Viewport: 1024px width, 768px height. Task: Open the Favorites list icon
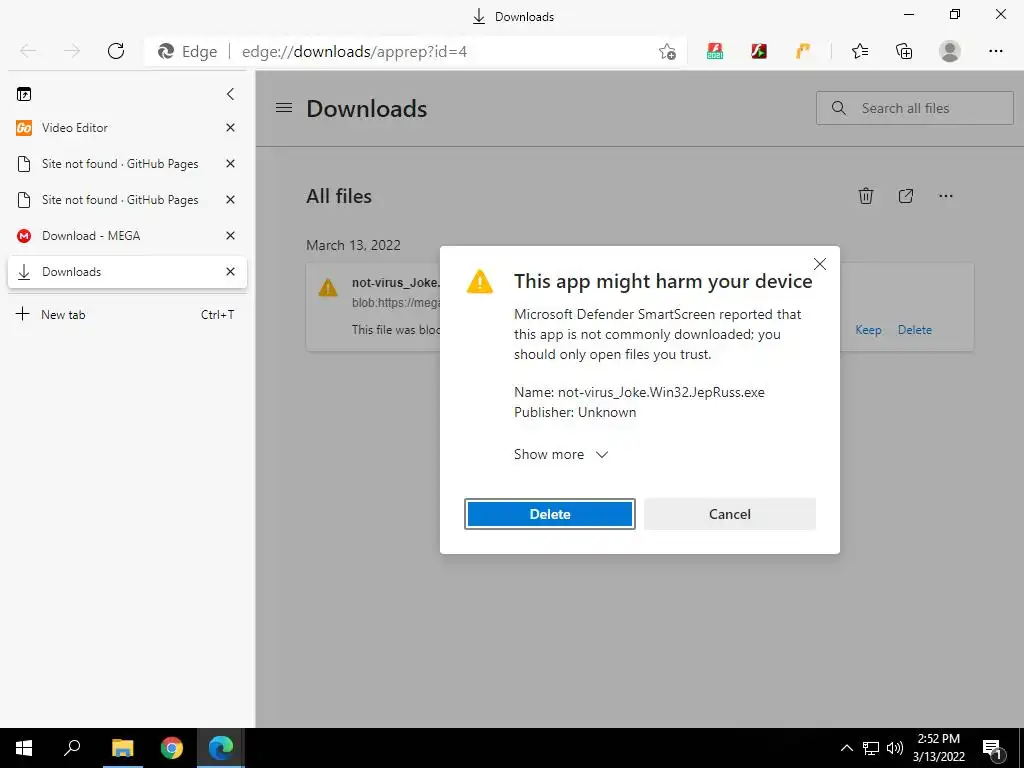(859, 51)
